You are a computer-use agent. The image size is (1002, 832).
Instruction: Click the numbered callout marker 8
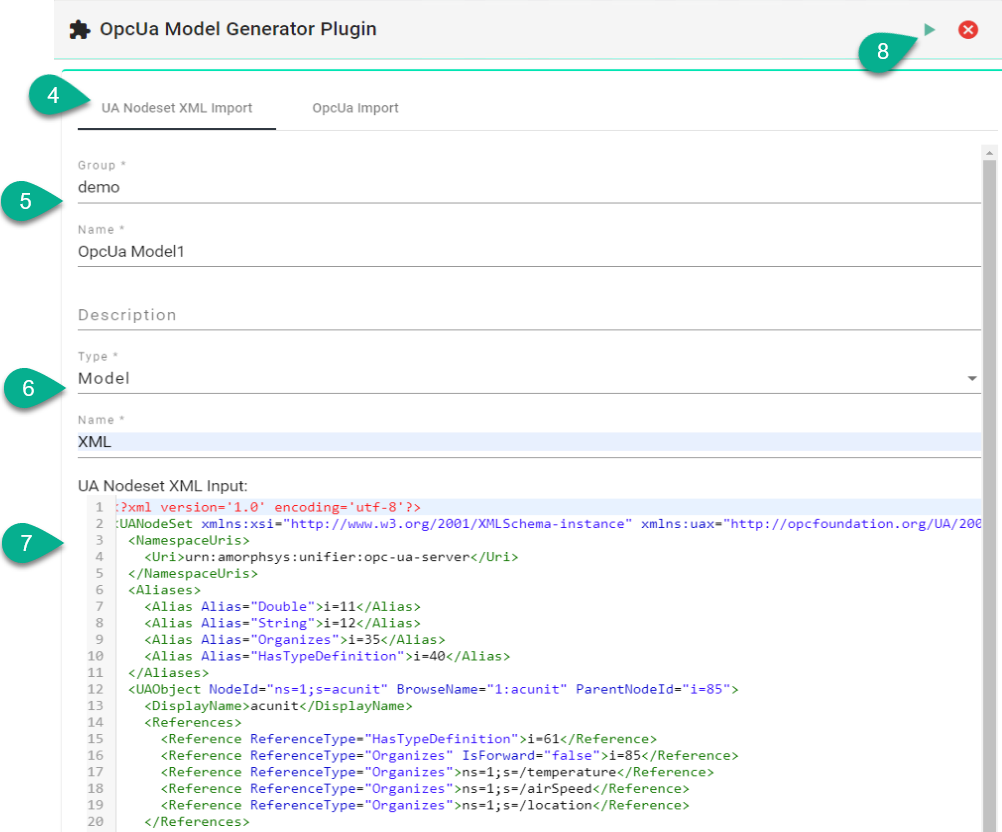click(x=882, y=53)
